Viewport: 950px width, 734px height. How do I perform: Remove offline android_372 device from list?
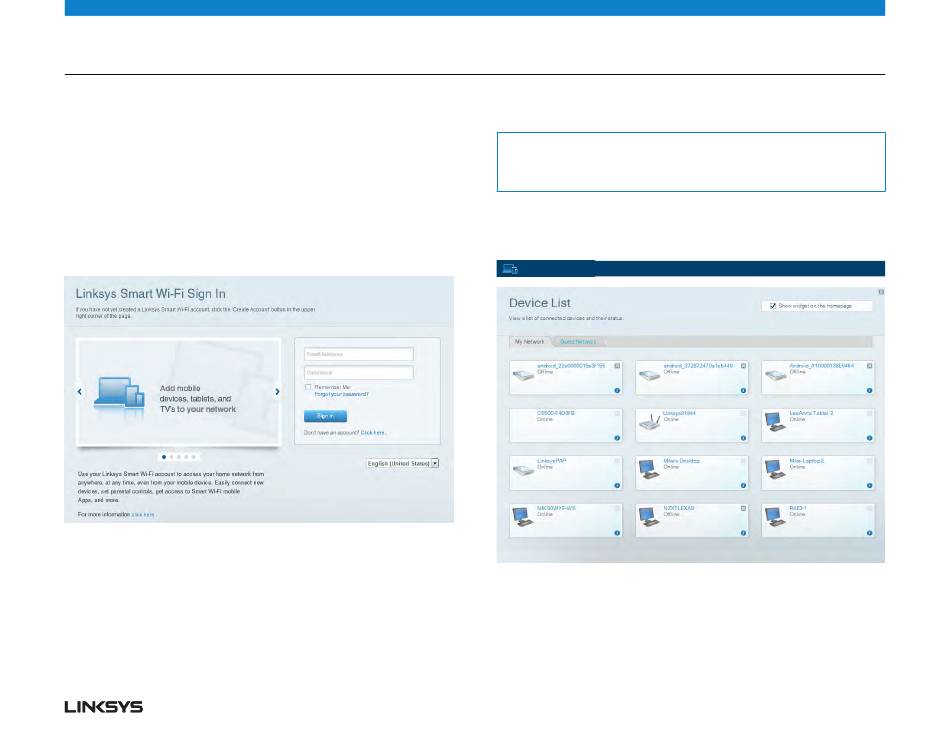(x=743, y=366)
